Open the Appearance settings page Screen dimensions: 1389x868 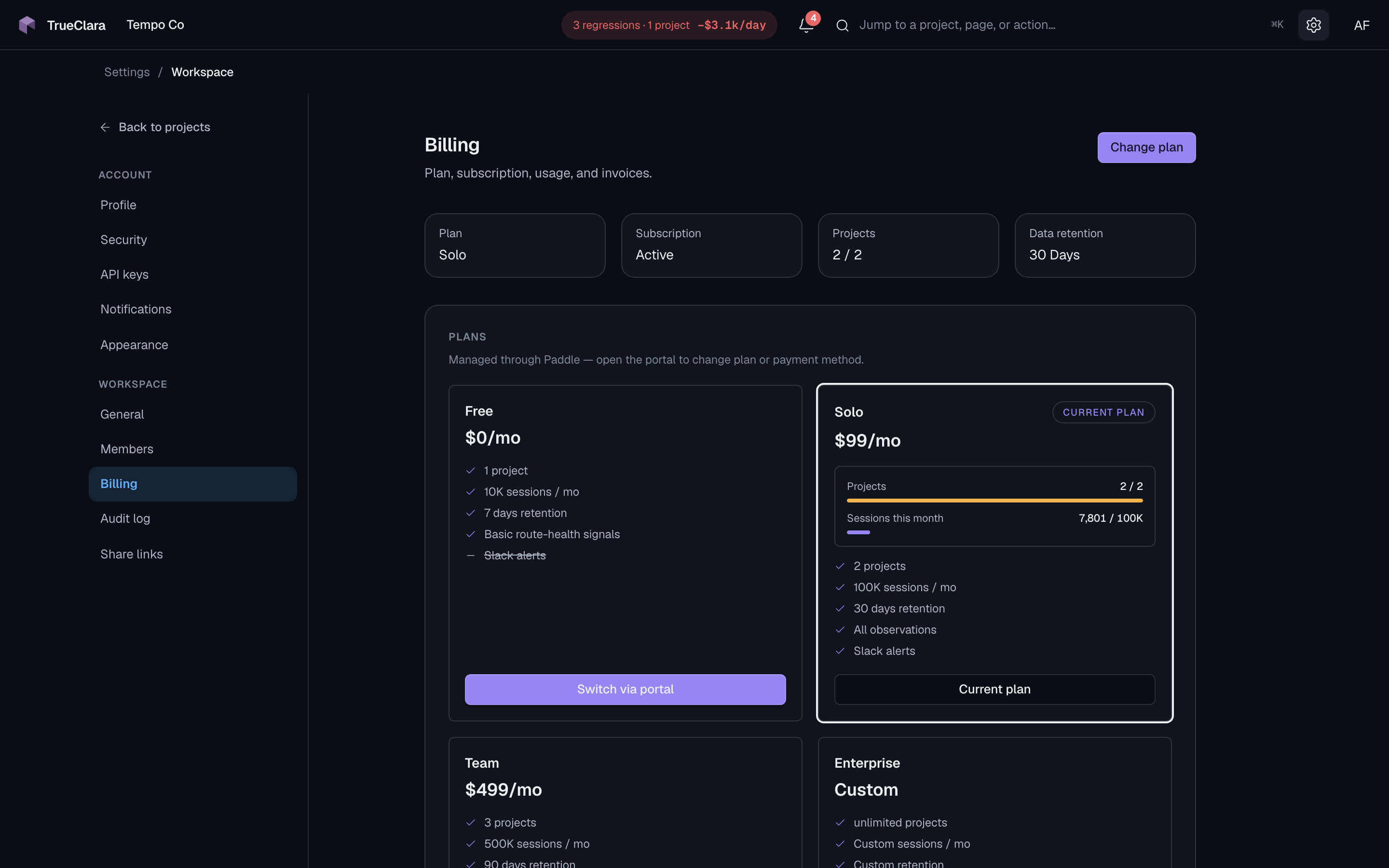coord(192,345)
